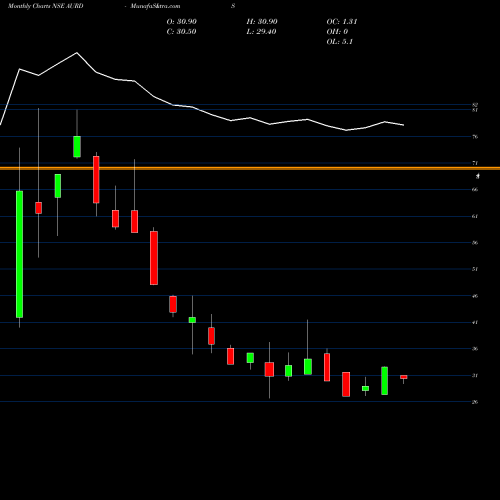Screen dimensions: 500x500
Task: Click the MunafaSutra.com watermark link text
Action: 155,6
